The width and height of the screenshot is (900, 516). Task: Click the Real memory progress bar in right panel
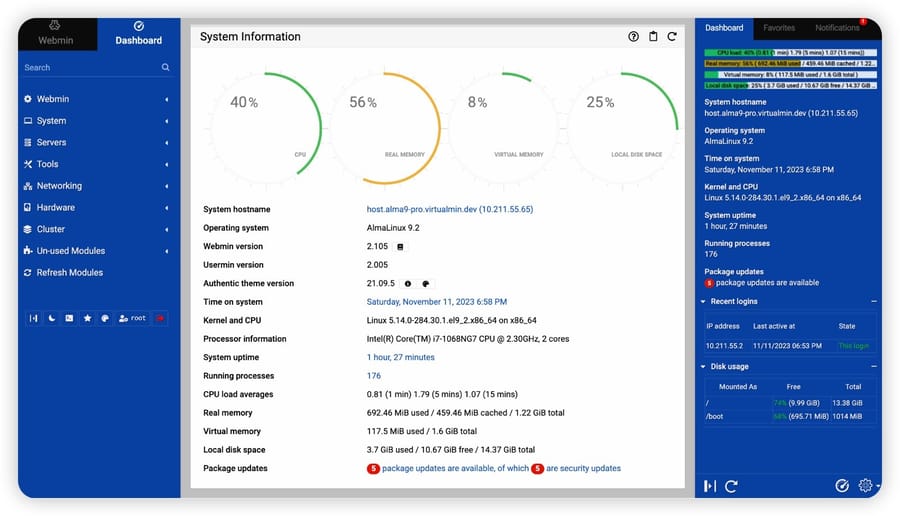[x=790, y=64]
